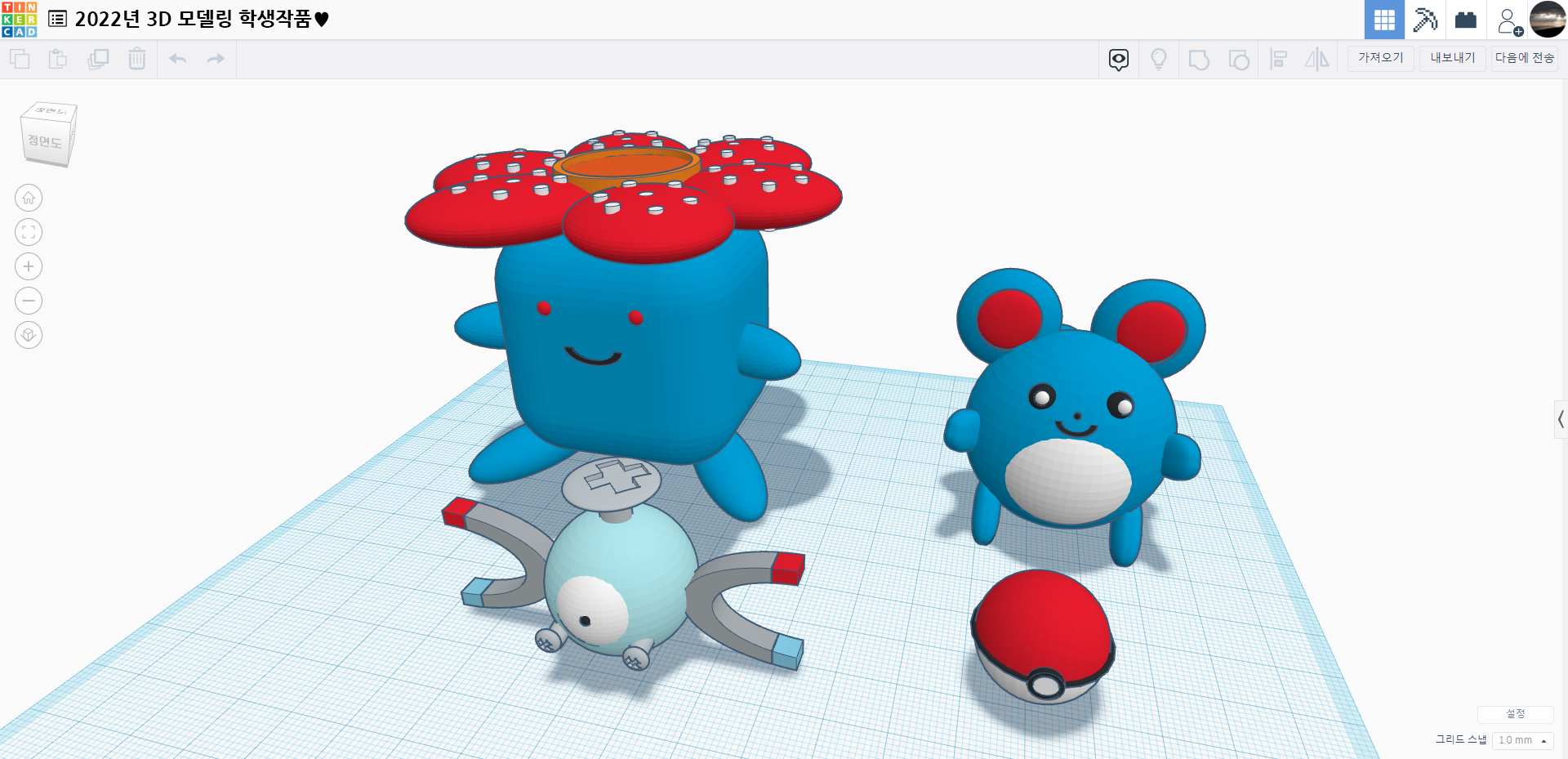Click the Redo arrow
The height and width of the screenshot is (759, 1568).
click(216, 59)
